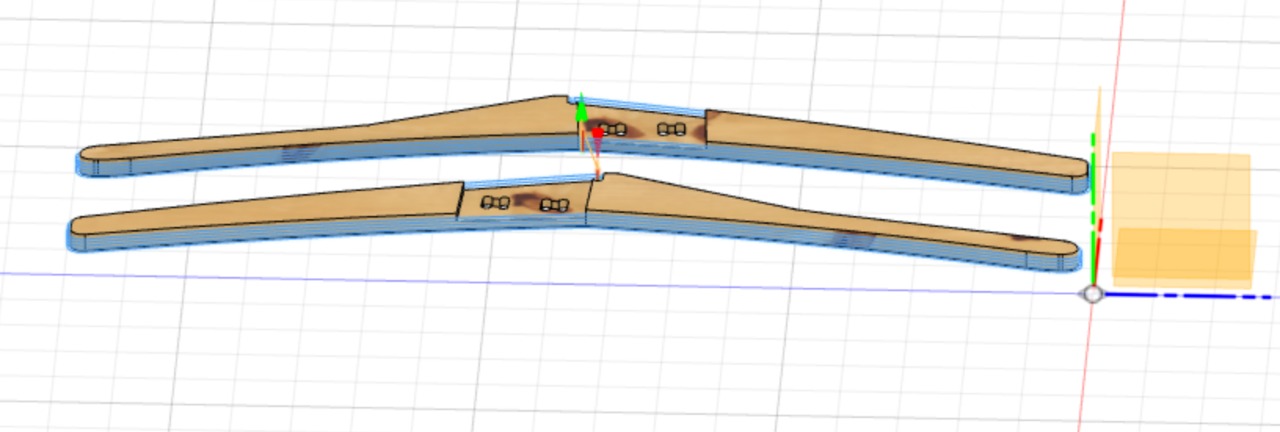The width and height of the screenshot is (1280, 432).
Task: Click the lower part's right hole pair
Action: tap(554, 205)
